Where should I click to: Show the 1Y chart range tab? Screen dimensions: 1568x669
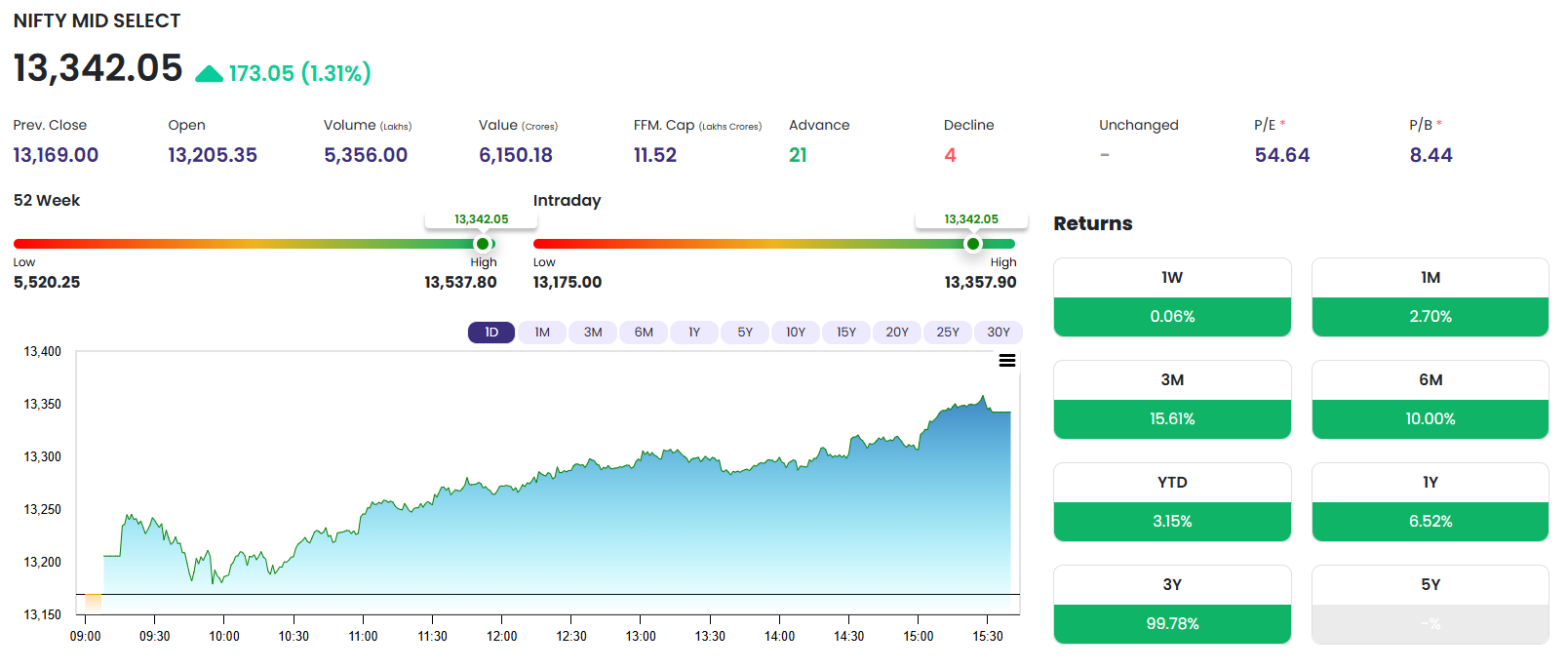[694, 333]
